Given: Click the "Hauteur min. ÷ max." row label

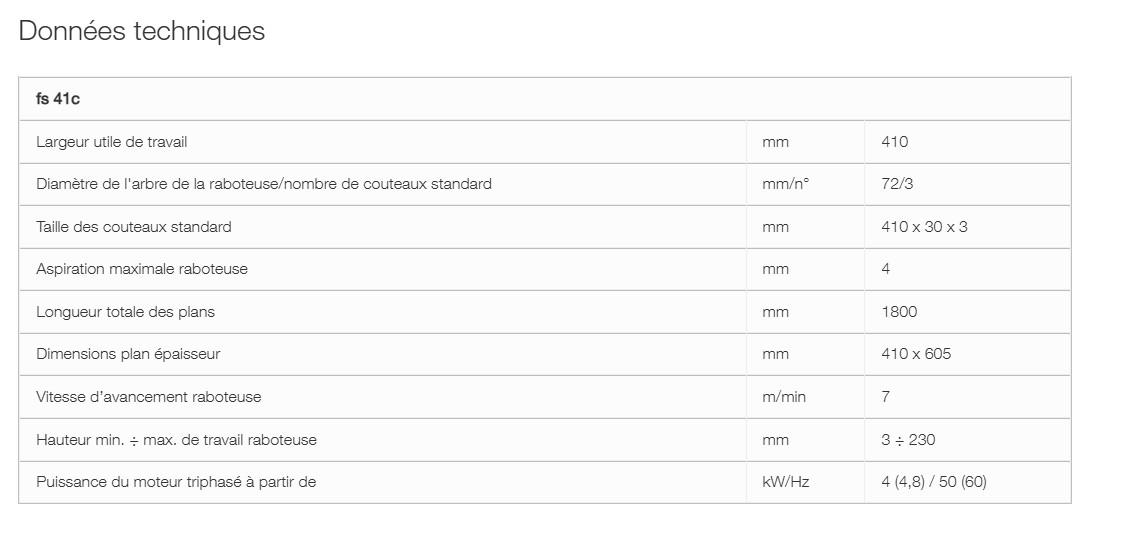Looking at the screenshot, I should [176, 440].
